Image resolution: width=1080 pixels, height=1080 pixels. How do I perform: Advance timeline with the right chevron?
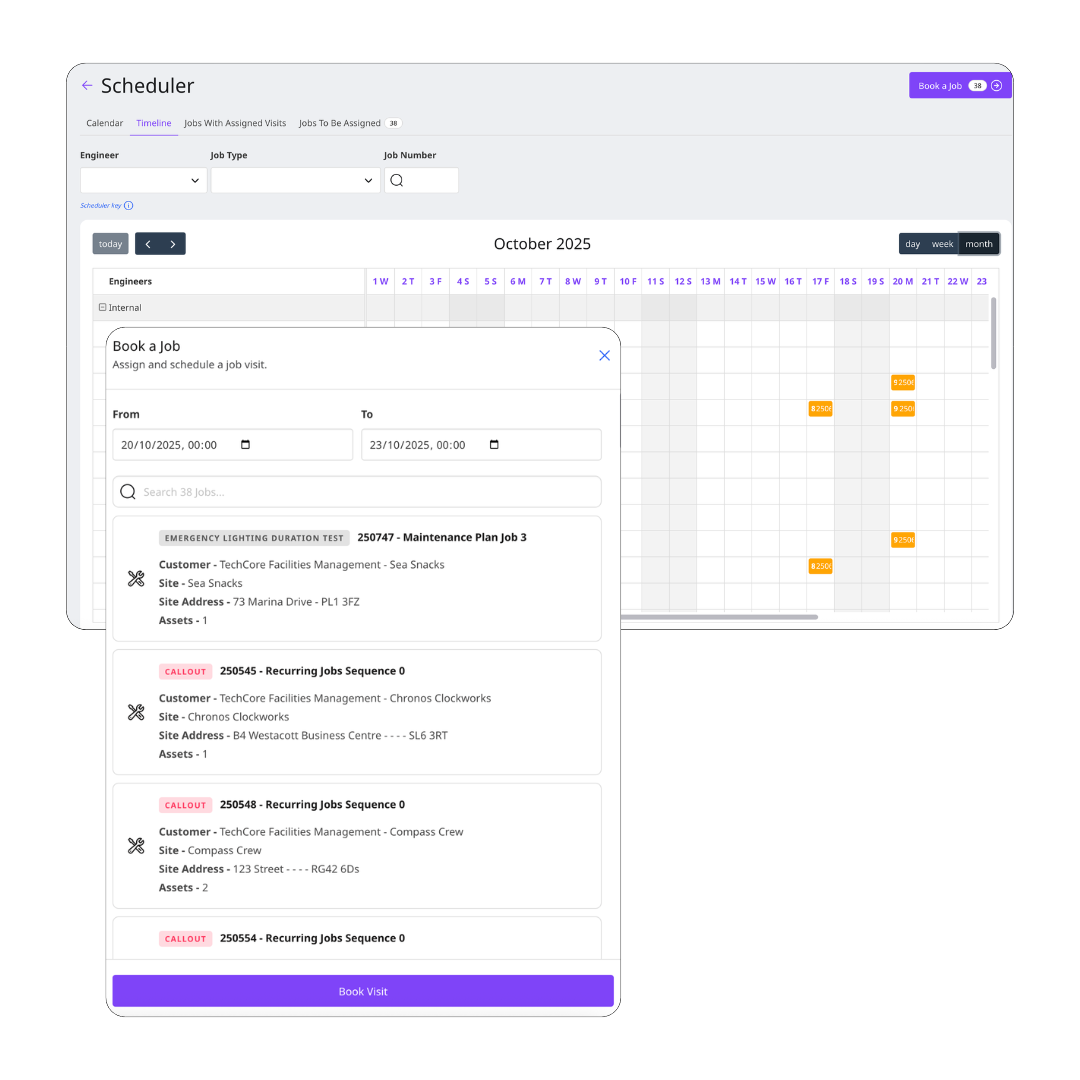[x=173, y=244]
